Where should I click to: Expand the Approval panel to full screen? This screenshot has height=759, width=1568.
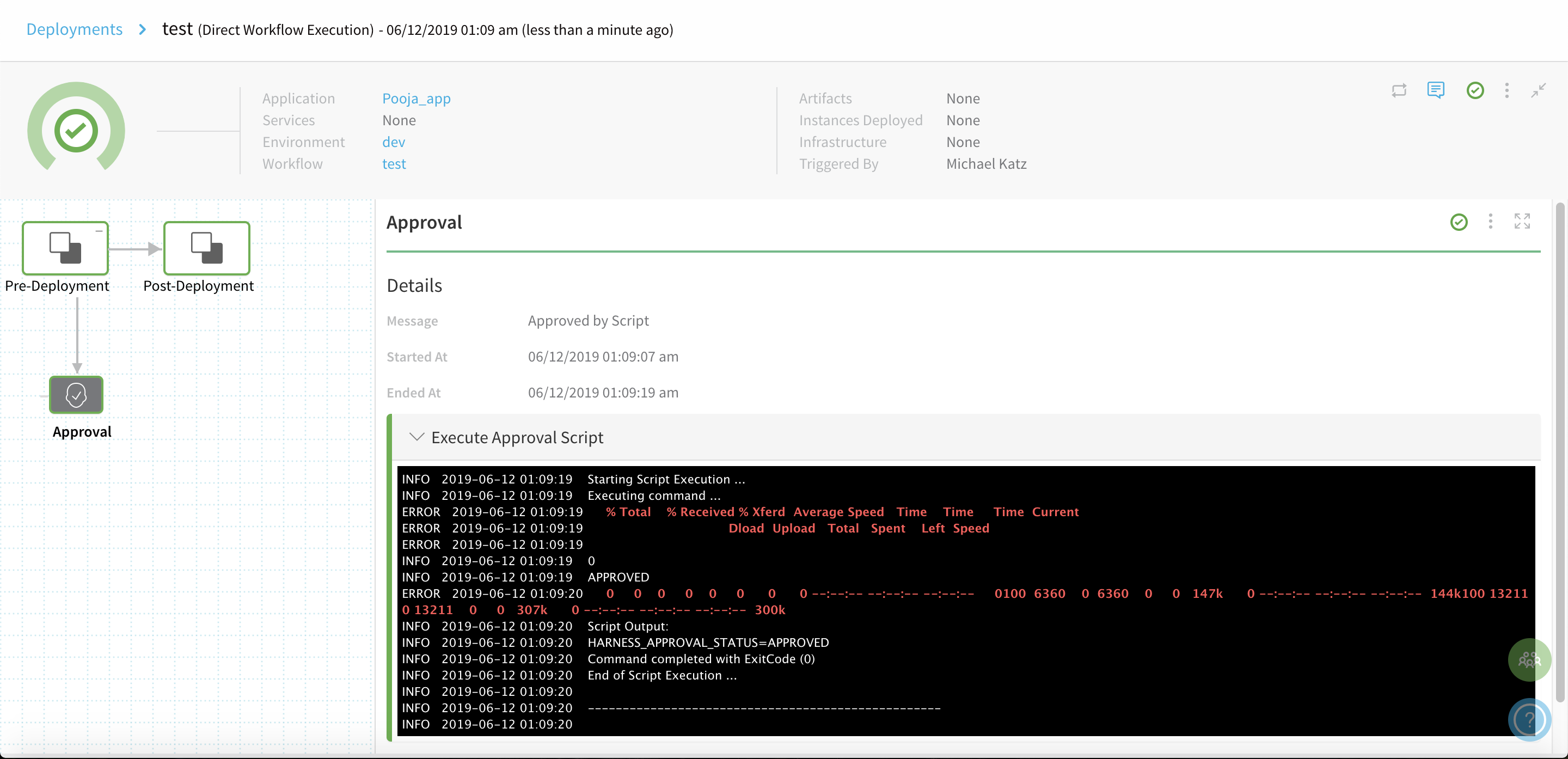(1522, 222)
